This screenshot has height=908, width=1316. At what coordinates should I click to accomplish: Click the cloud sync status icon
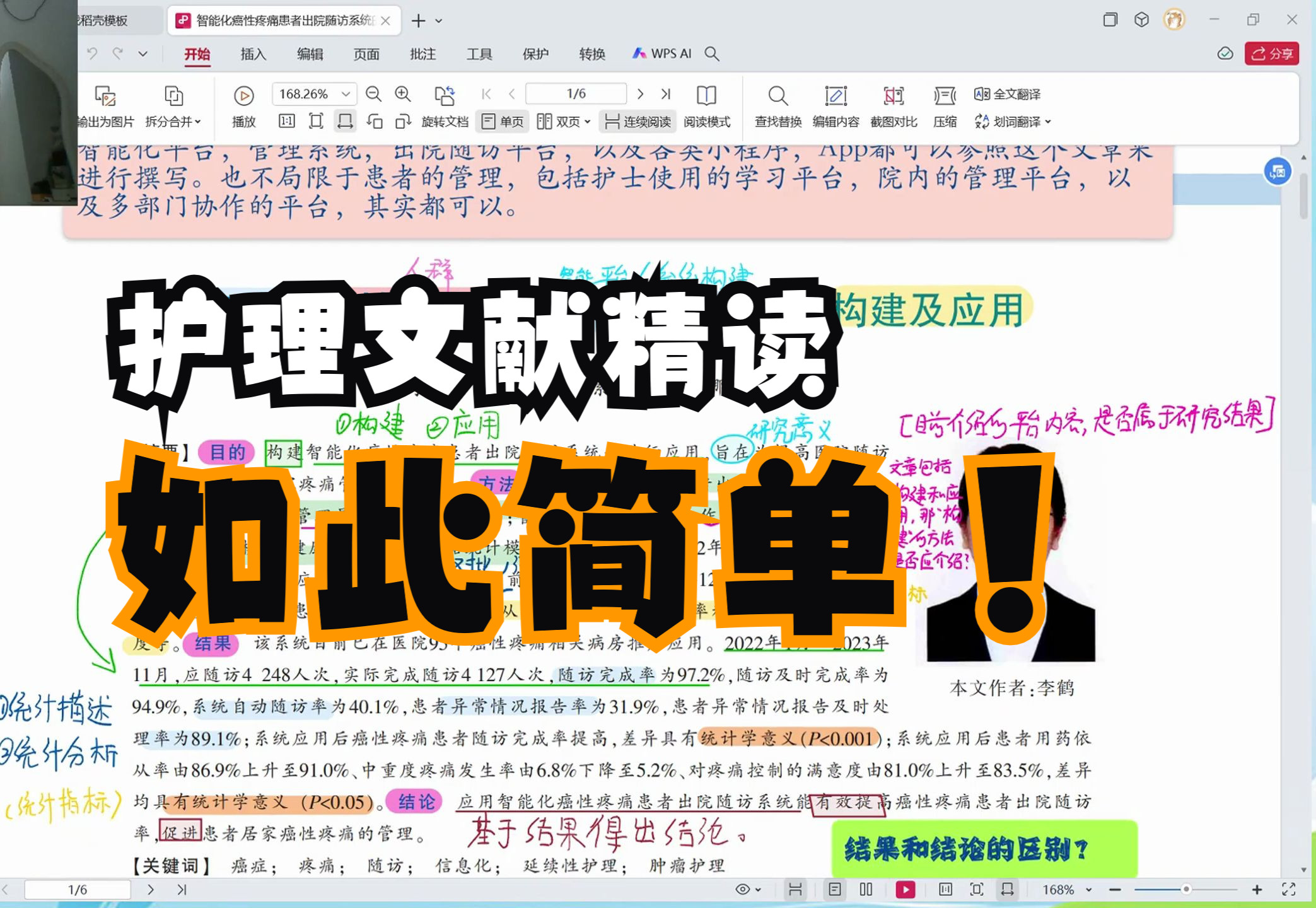1225,54
